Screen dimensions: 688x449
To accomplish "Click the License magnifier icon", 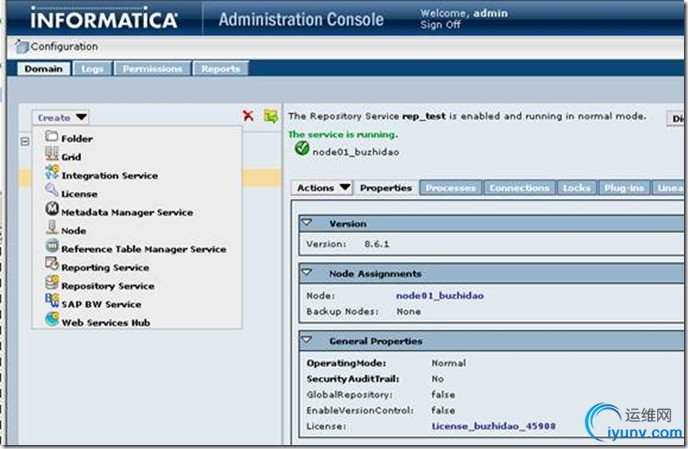I will [51, 190].
